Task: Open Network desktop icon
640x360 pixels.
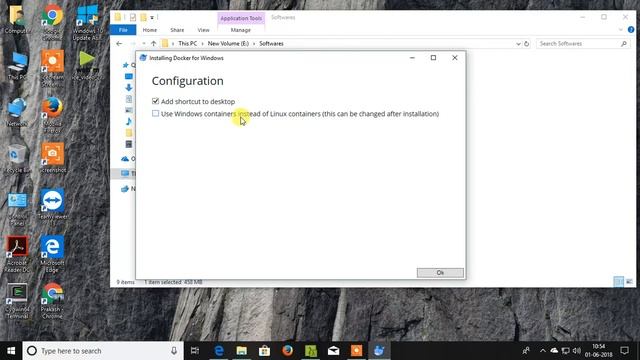Action: pos(17,112)
